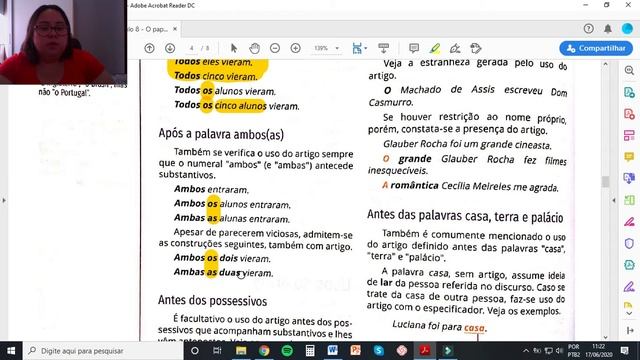Open PowerPoint from the taskbar

[x=356, y=351]
